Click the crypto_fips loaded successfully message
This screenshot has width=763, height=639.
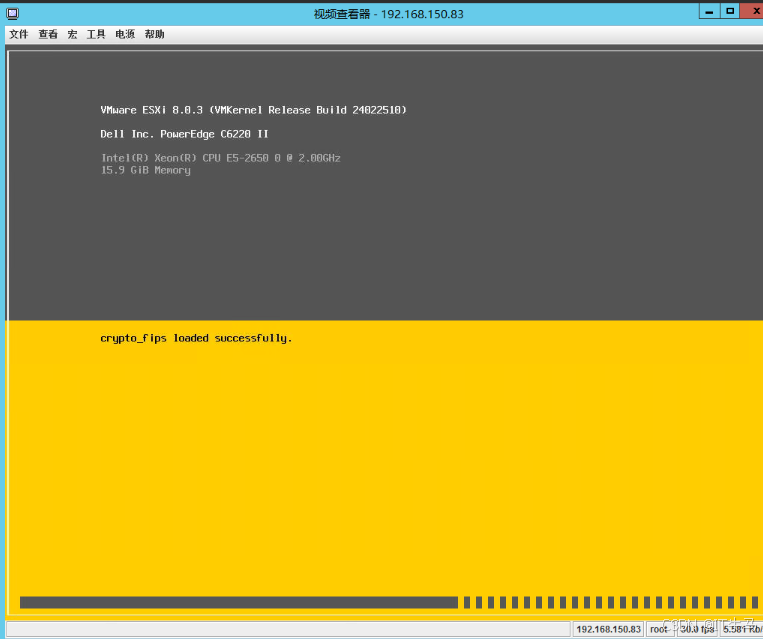pos(196,338)
